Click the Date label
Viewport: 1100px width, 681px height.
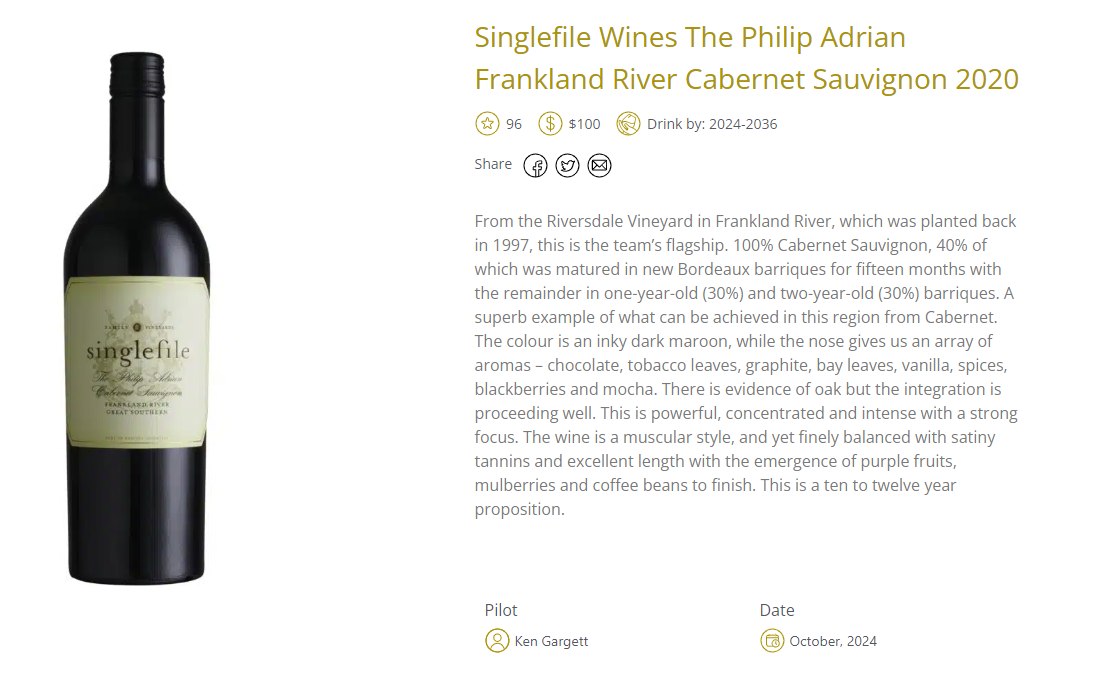[x=777, y=610]
